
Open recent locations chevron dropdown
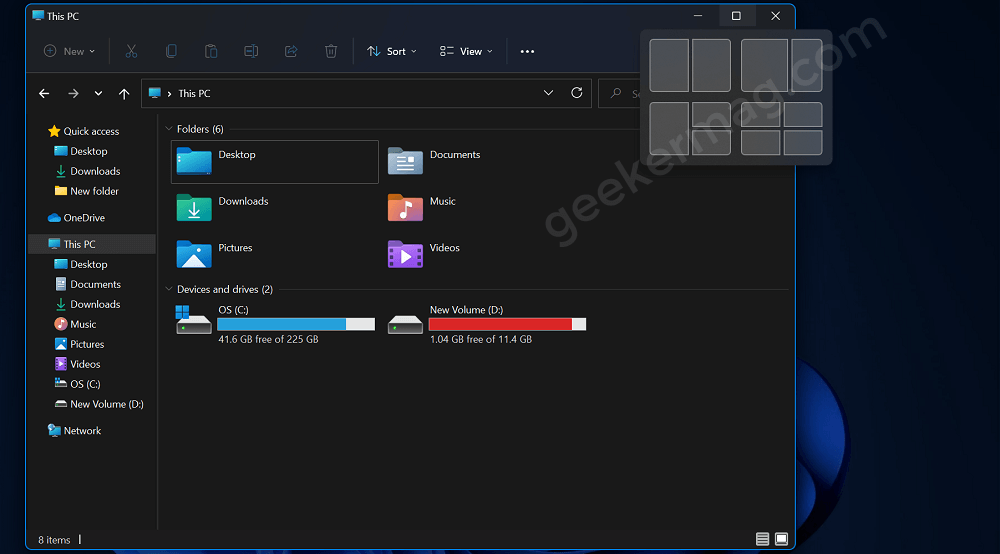[98, 94]
